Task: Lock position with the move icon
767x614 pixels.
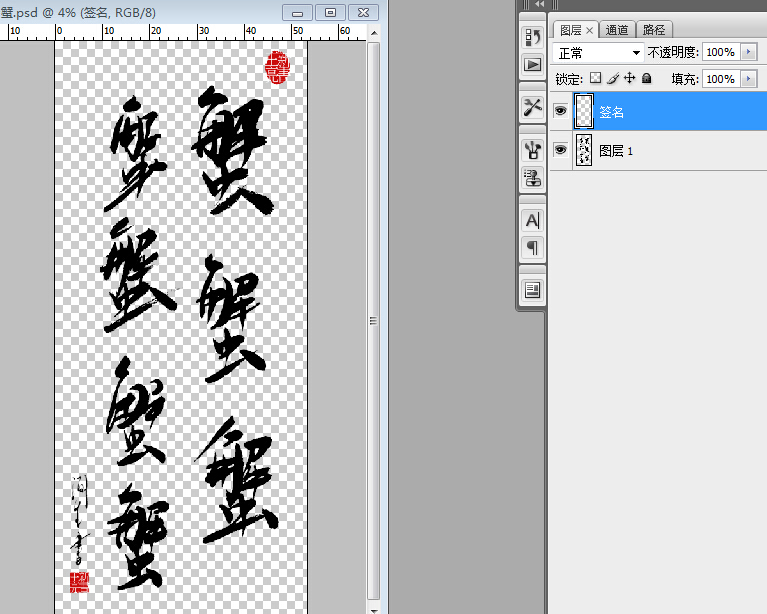Action: pyautogui.click(x=630, y=78)
